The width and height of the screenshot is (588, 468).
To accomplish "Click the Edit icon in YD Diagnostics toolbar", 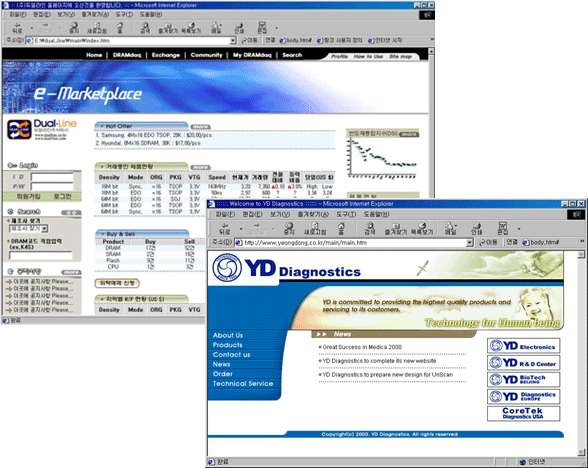I will [502, 228].
